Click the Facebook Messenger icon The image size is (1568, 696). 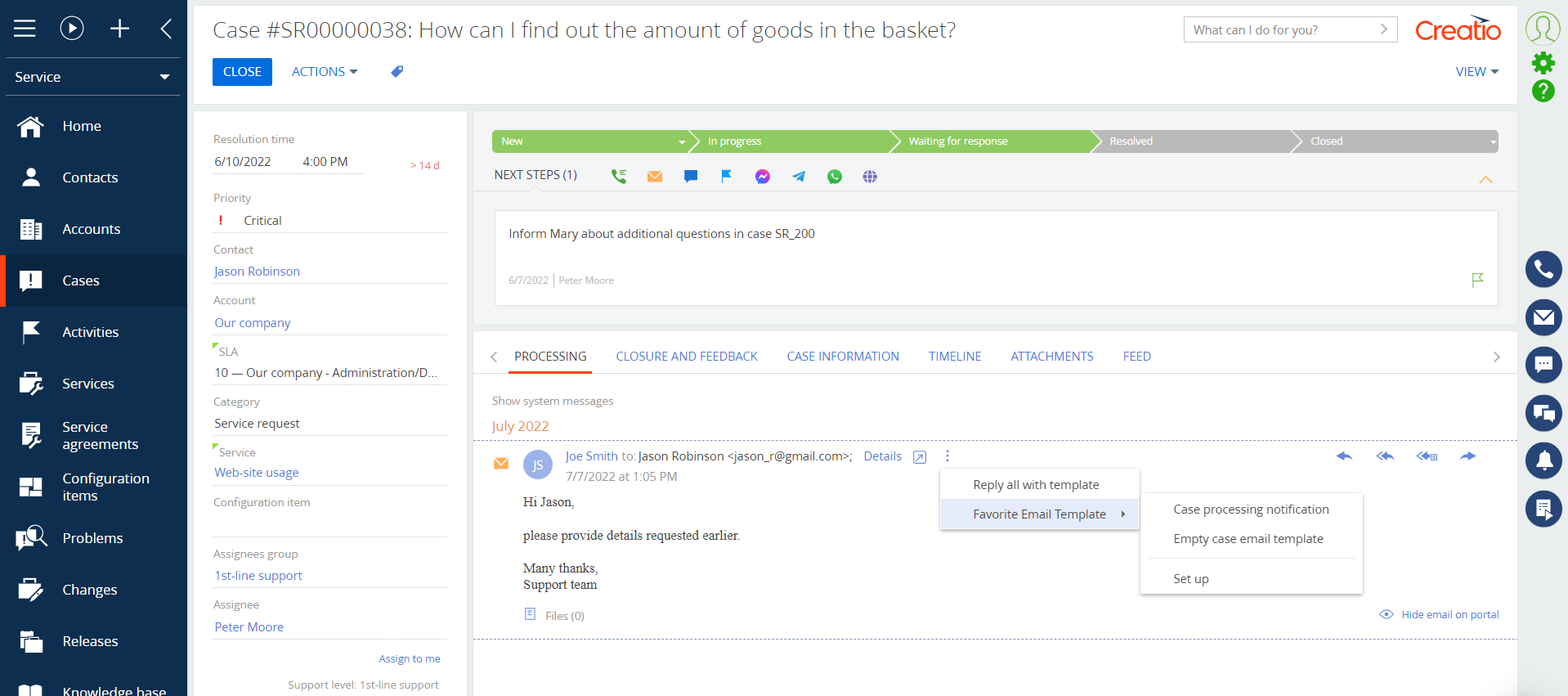pyautogui.click(x=763, y=177)
